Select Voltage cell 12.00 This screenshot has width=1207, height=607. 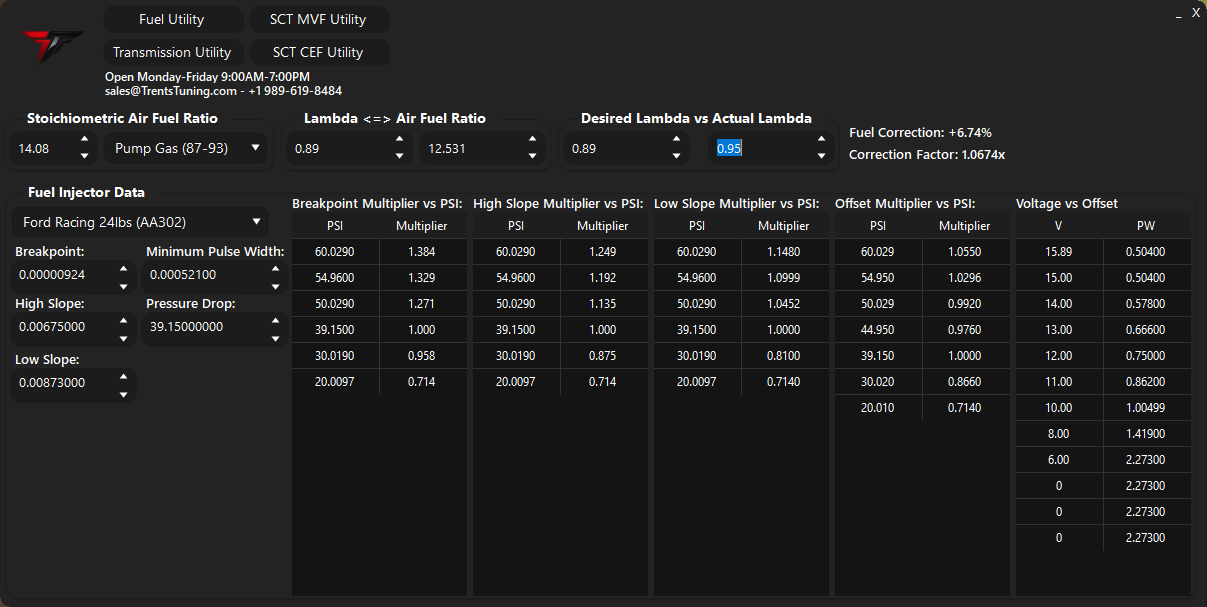[x=1059, y=356]
